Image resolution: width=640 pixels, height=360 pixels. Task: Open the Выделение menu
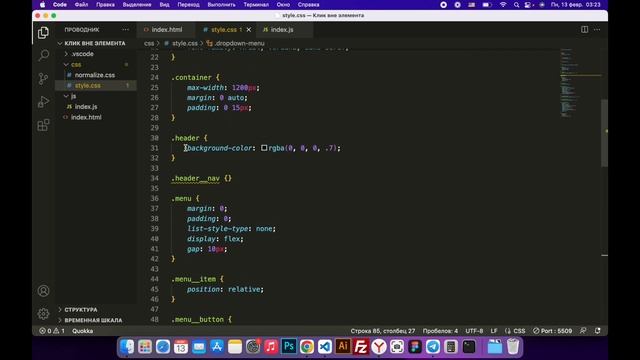click(137, 5)
